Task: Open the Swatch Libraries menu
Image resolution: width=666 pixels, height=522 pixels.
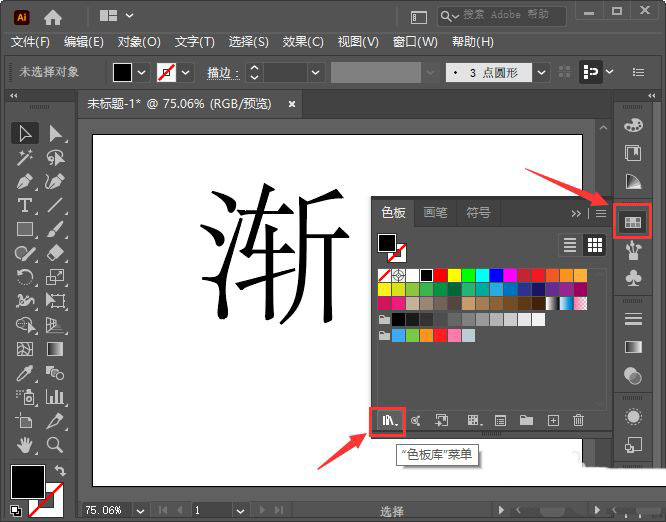Action: (x=387, y=421)
